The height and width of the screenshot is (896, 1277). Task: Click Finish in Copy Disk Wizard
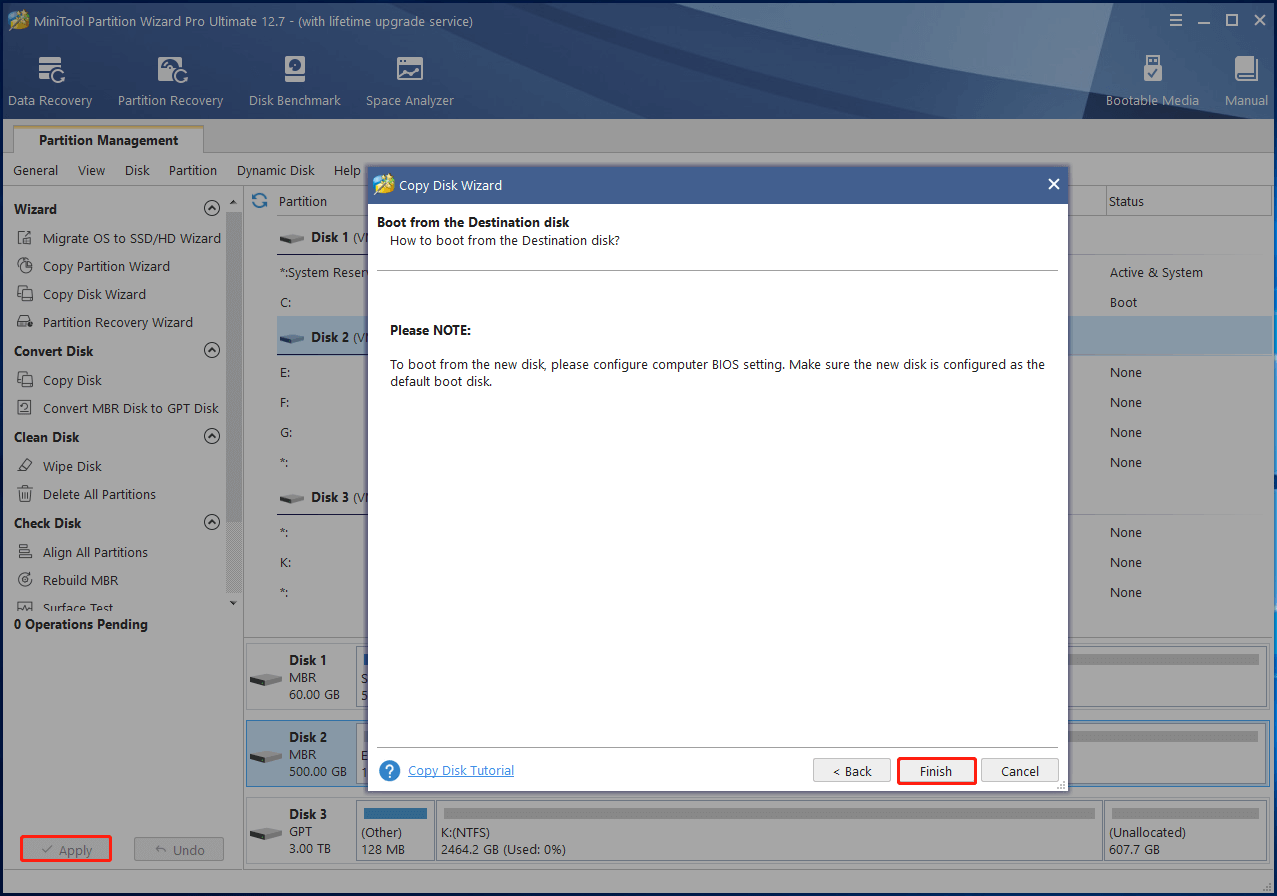click(936, 771)
